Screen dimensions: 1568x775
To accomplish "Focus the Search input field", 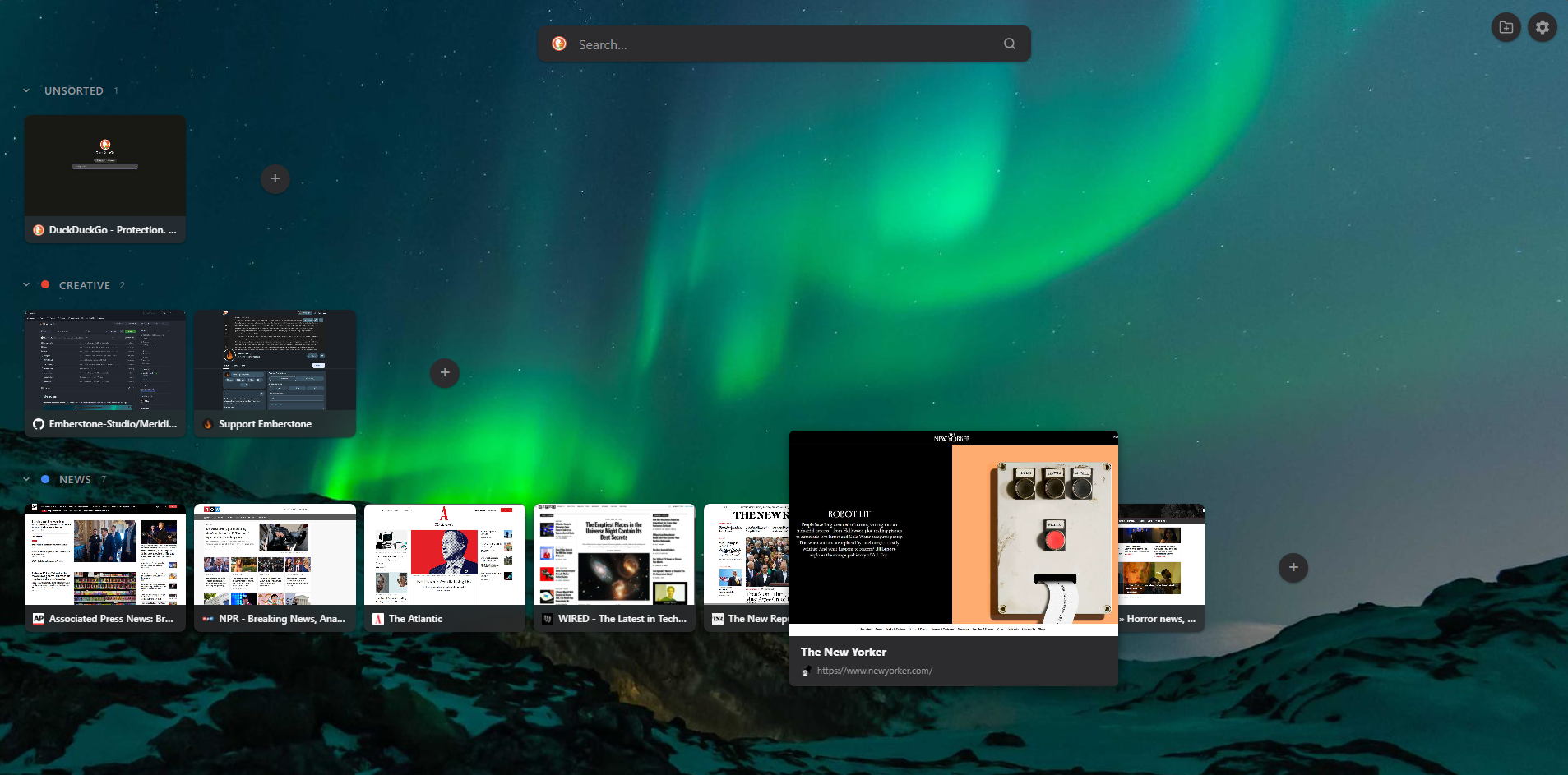I will pos(784,44).
